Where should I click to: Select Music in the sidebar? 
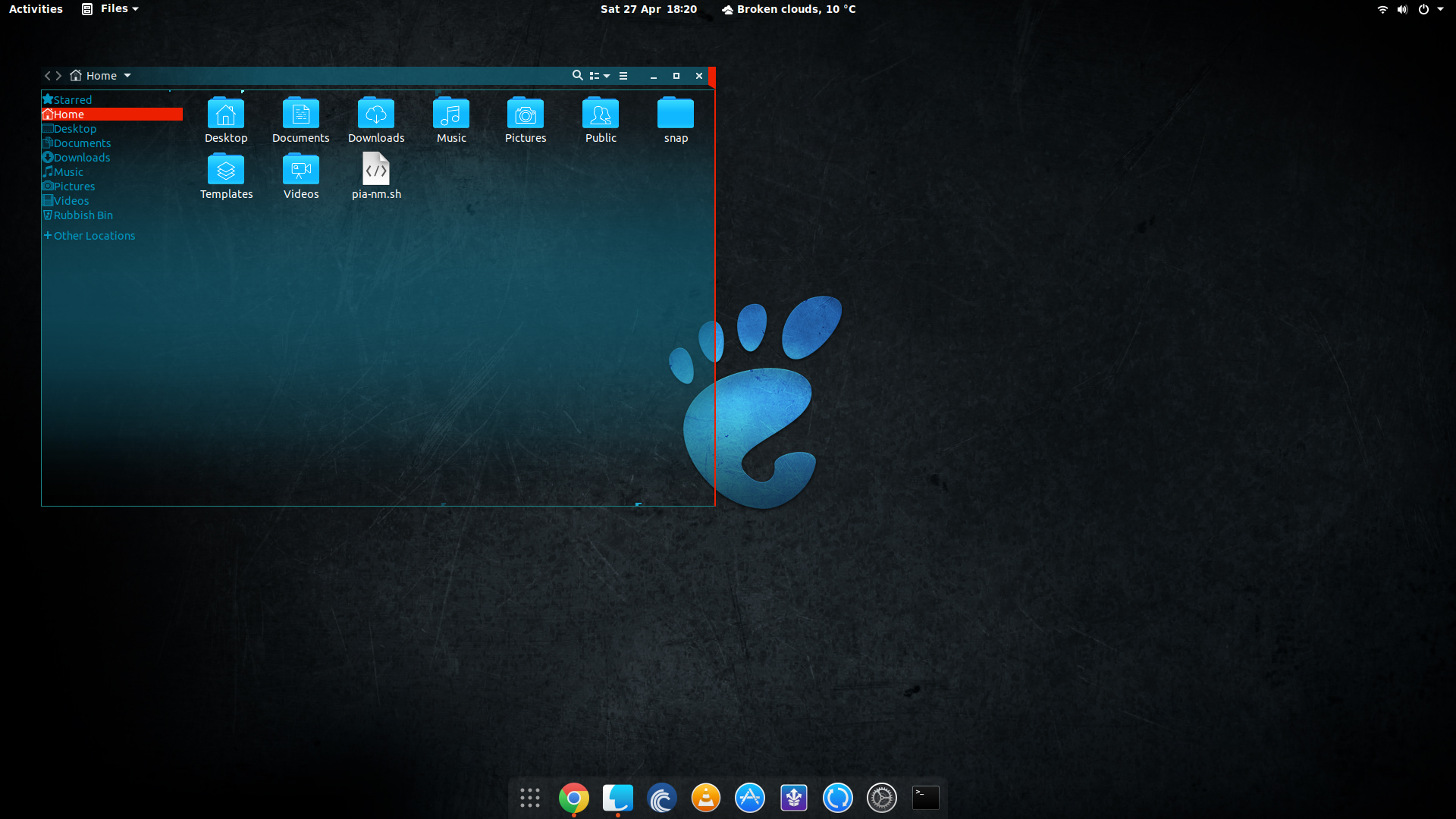(x=112, y=171)
